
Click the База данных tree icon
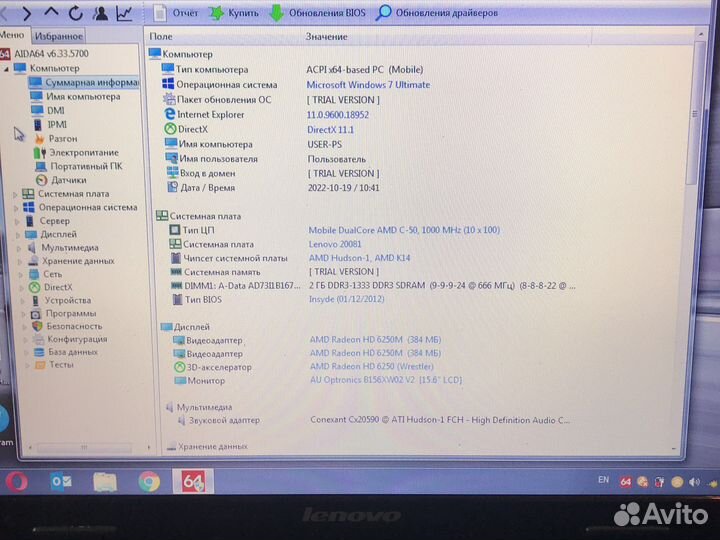click(39, 352)
